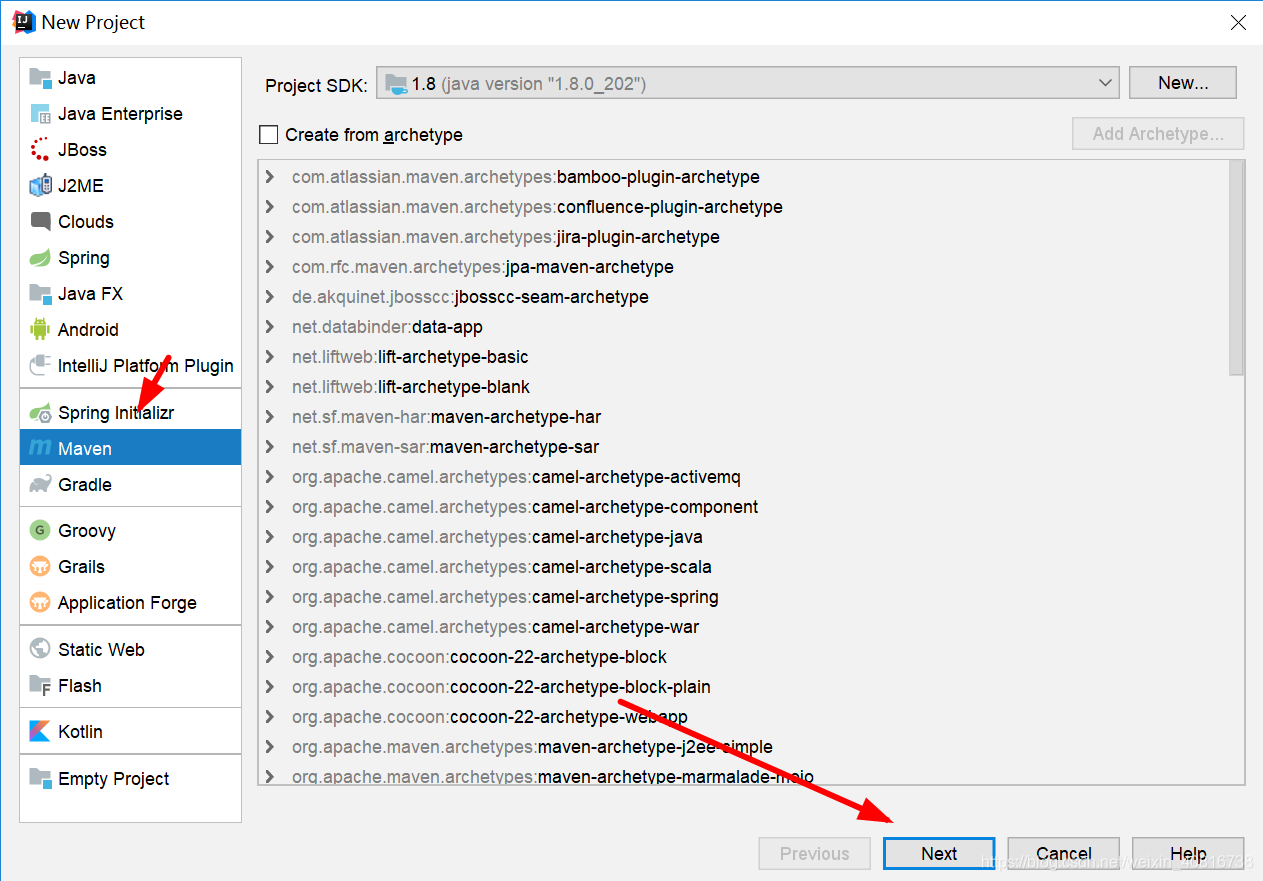The image size is (1263, 881).
Task: Click the Empty Project folder icon
Action: 40,778
